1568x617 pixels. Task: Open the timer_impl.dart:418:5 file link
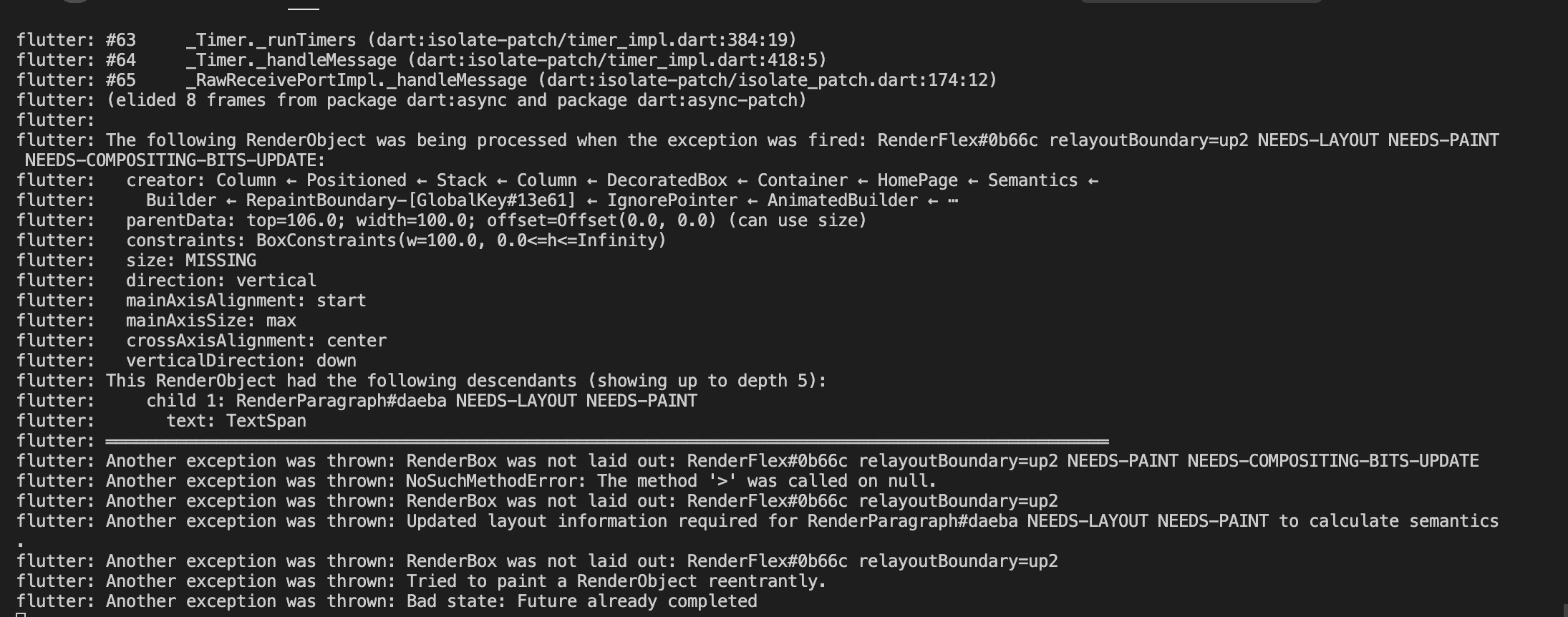(621, 60)
